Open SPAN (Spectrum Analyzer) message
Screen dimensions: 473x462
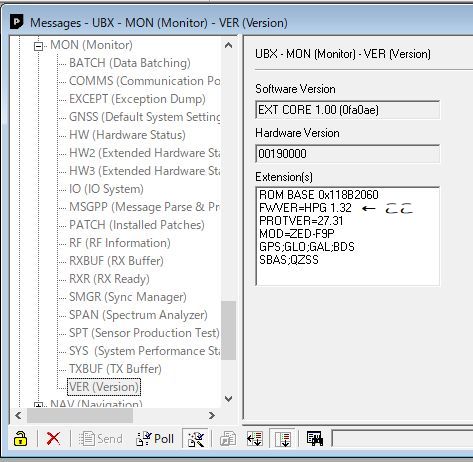[x=138, y=315]
